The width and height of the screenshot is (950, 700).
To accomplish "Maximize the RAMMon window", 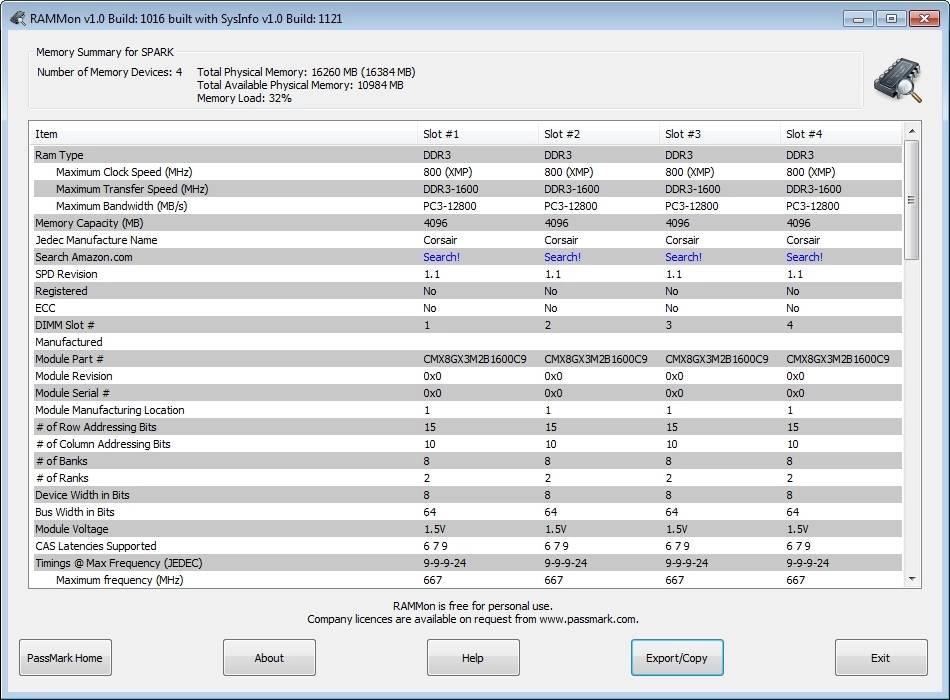I will (x=891, y=19).
